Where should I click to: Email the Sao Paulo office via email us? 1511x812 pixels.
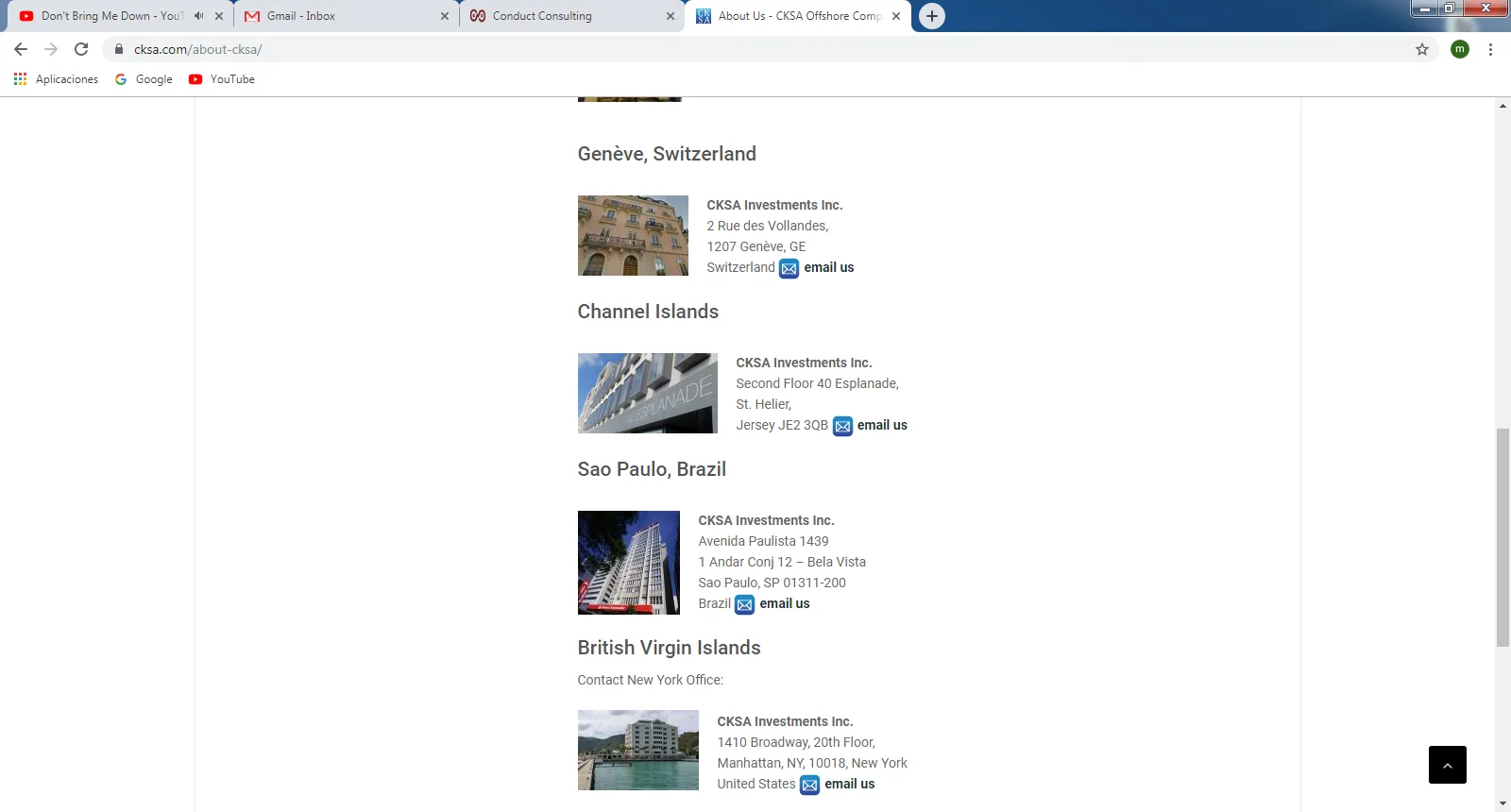[x=785, y=603]
